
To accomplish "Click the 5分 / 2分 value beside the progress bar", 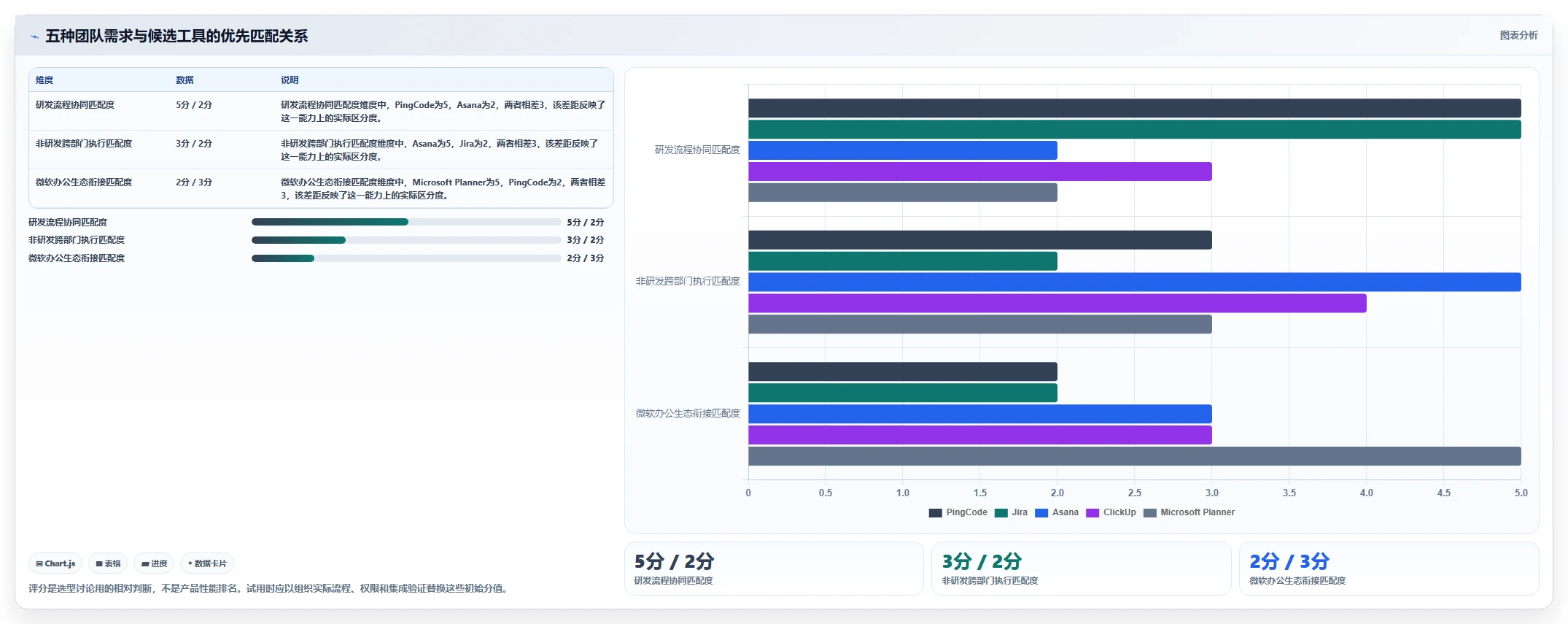I will pos(586,223).
